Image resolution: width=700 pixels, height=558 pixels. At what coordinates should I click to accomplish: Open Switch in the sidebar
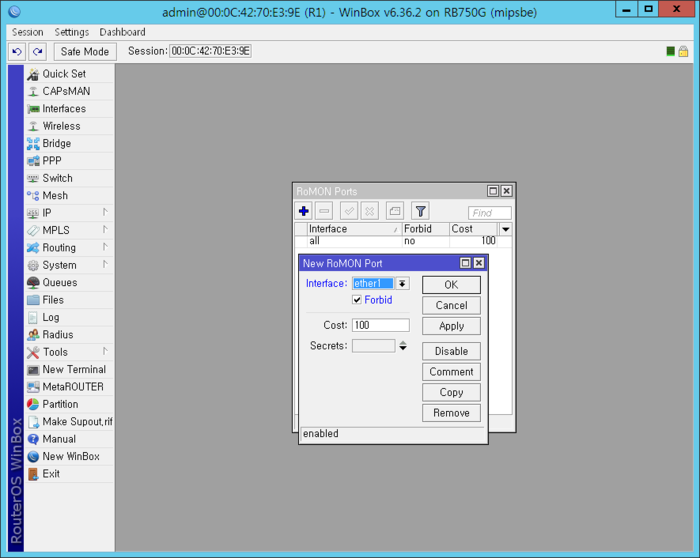[x=69, y=178]
